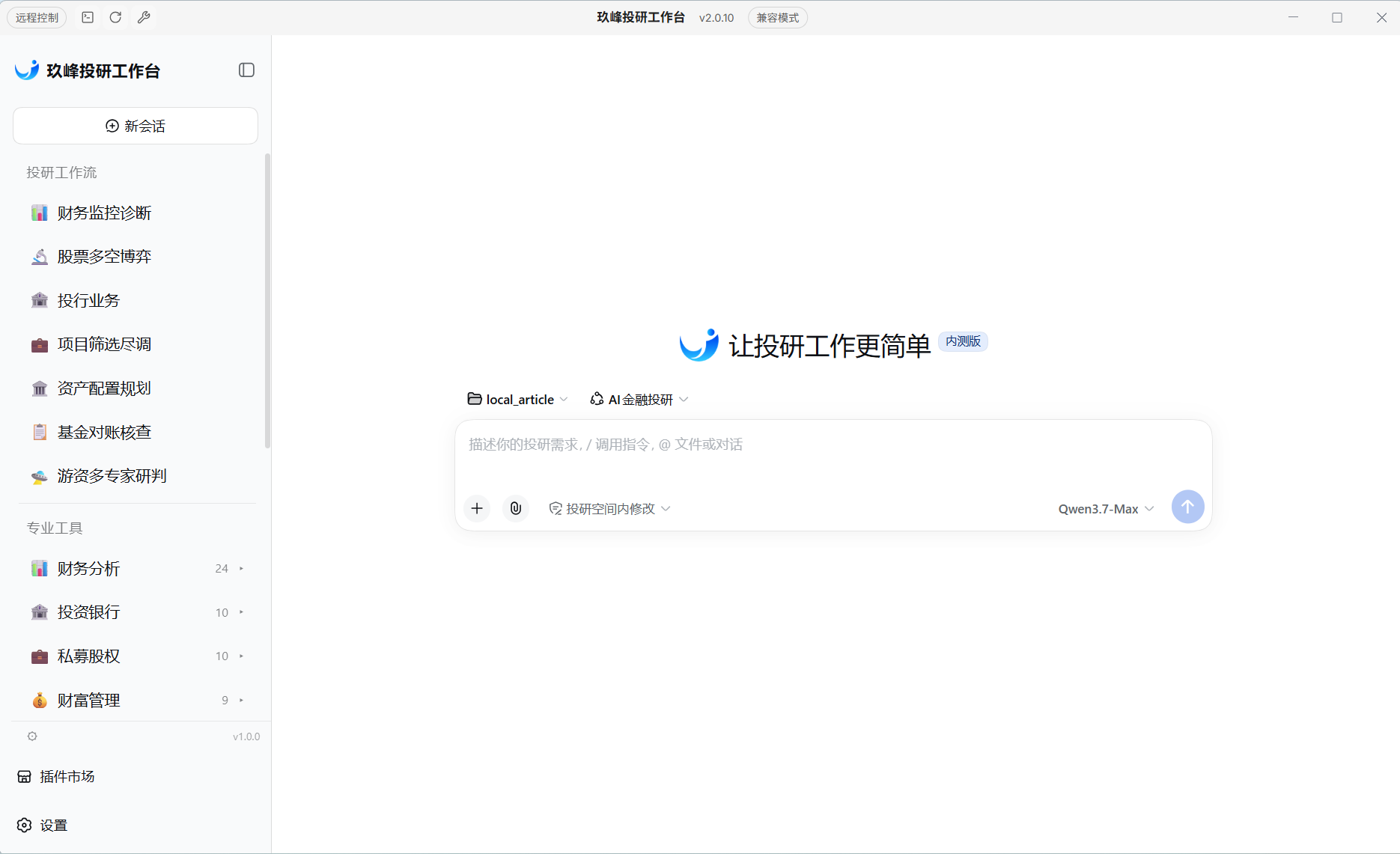Open 游资多专家研判 workflow
The width and height of the screenshot is (1400, 854).
point(135,476)
